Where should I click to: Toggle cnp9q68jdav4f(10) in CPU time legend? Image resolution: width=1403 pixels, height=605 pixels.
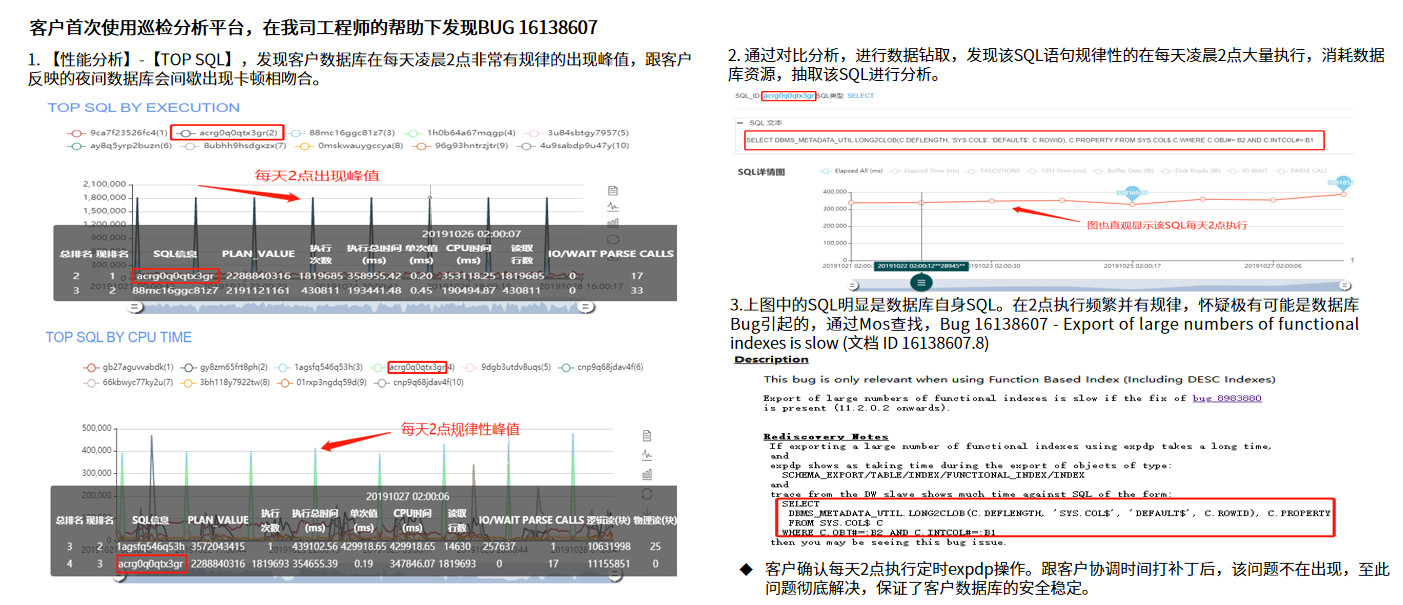(x=420, y=382)
